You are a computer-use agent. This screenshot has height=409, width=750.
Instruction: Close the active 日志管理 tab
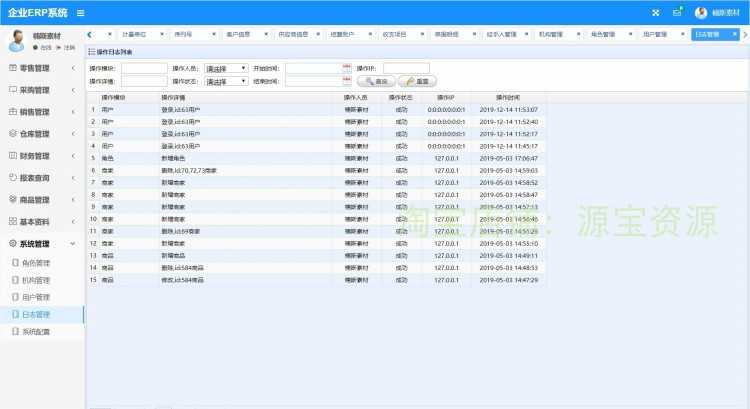pos(734,34)
